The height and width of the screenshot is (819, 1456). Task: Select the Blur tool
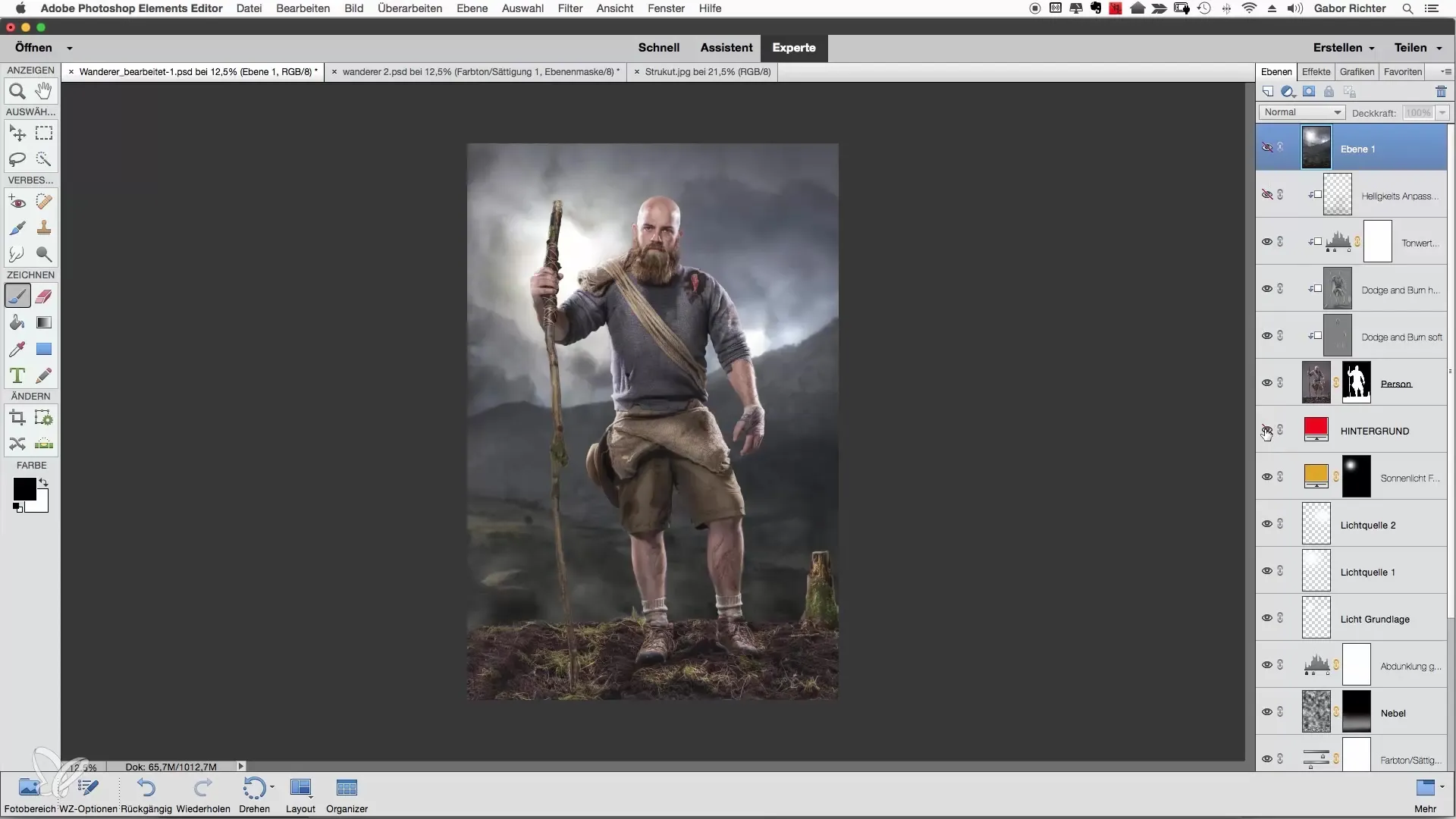coord(17,254)
